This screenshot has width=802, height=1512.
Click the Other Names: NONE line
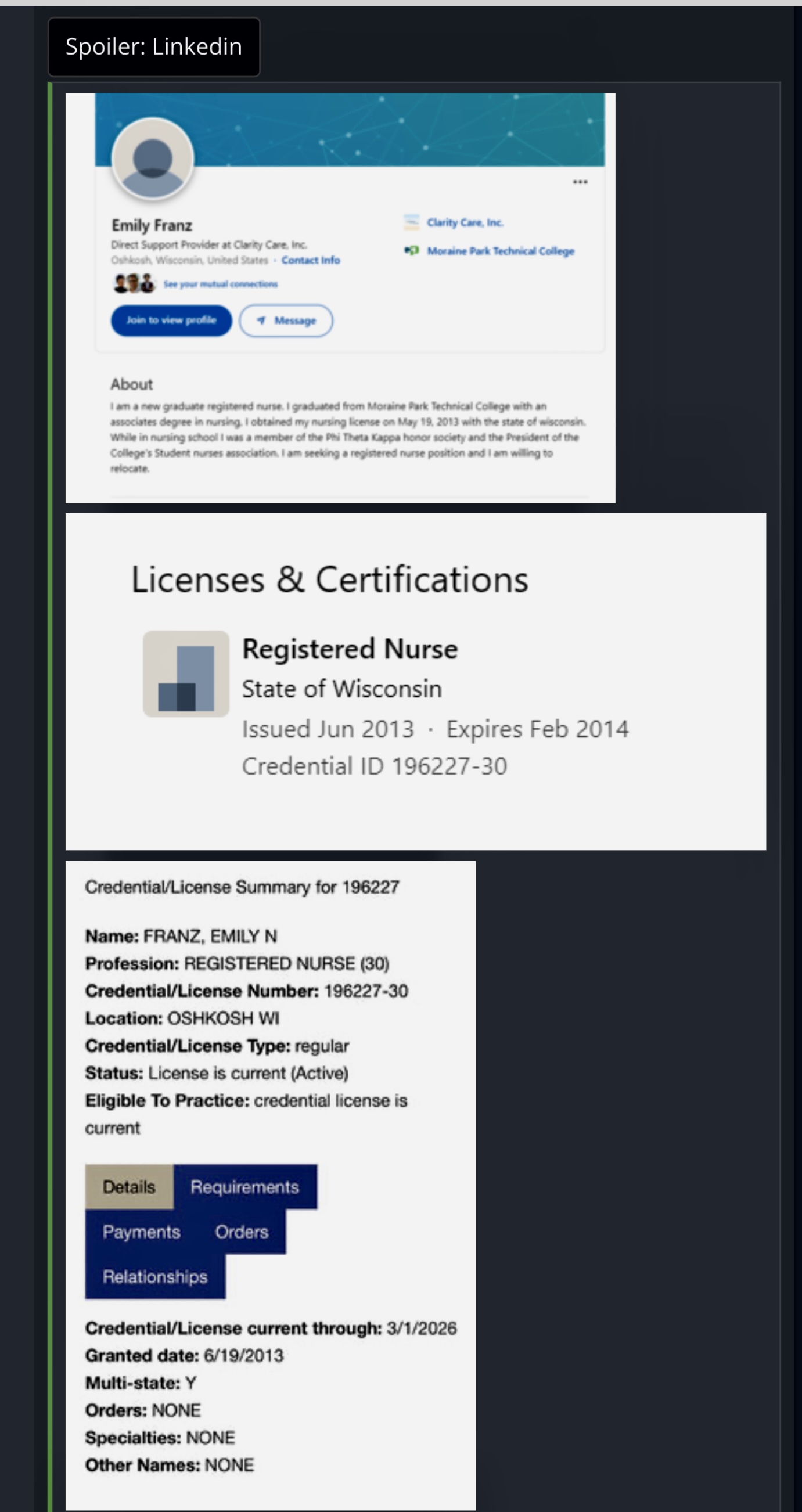click(x=170, y=1466)
